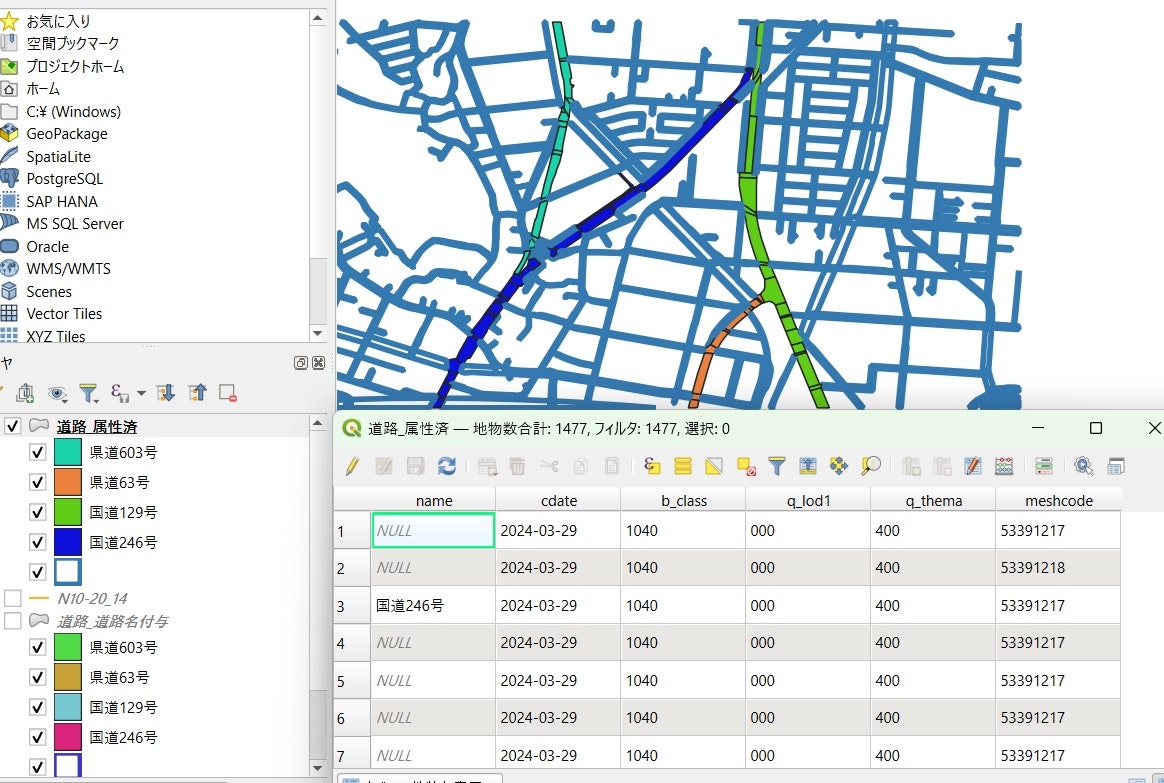Open the filter legend dropdown

pos(89,393)
